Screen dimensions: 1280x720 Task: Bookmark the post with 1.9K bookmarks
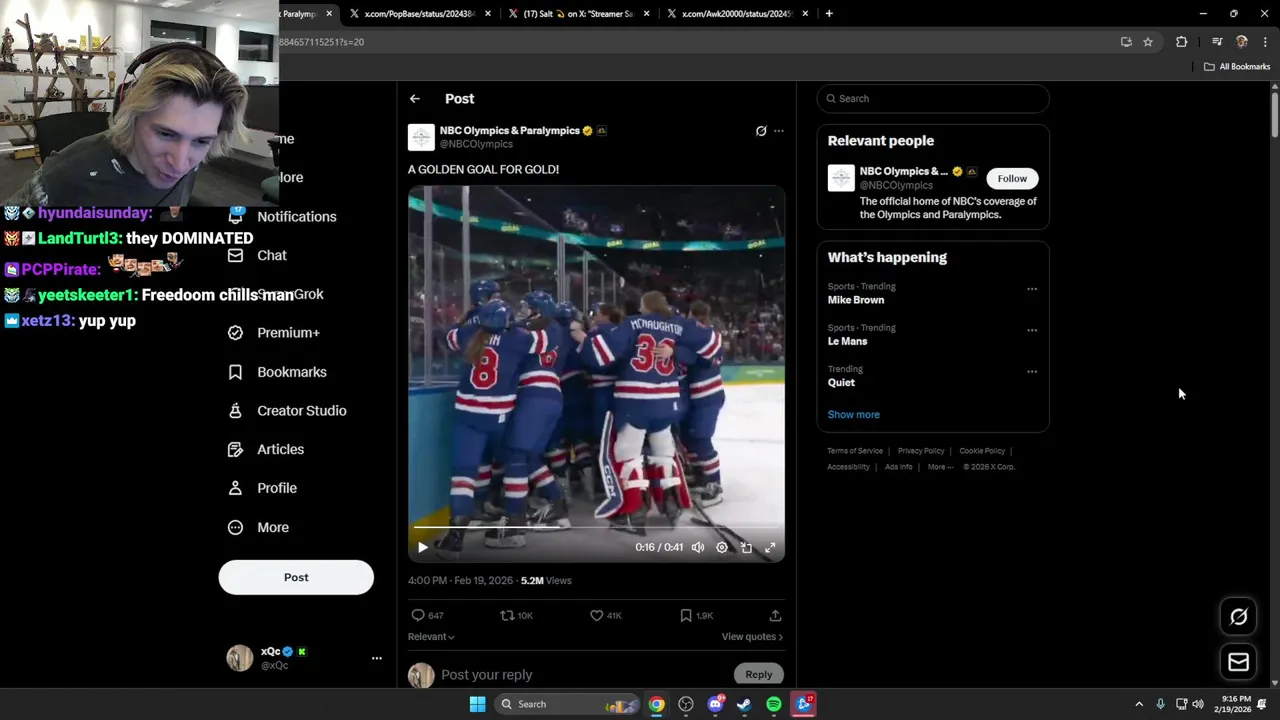pyautogui.click(x=696, y=615)
